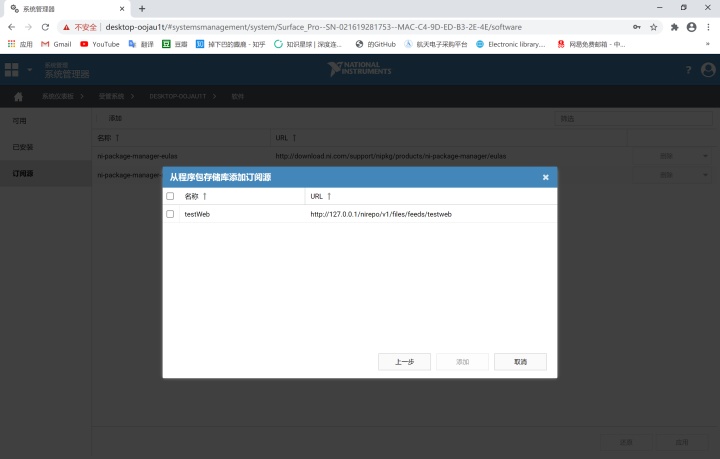Open the GitHub bookmark
Viewport: 720px width, 459px height.
pos(376,44)
